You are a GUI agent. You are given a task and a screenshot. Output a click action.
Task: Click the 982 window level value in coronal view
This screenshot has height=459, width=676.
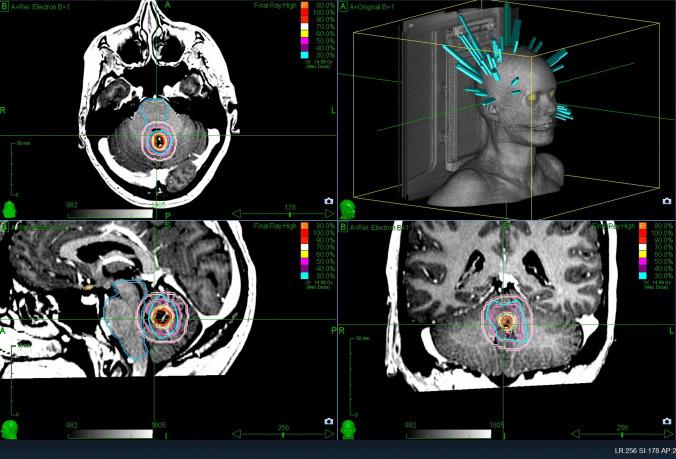click(x=410, y=425)
